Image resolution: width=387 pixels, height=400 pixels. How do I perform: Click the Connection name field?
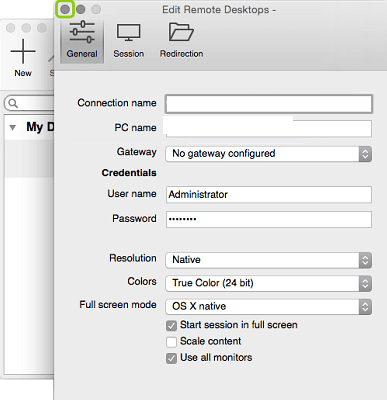pyautogui.click(x=269, y=104)
